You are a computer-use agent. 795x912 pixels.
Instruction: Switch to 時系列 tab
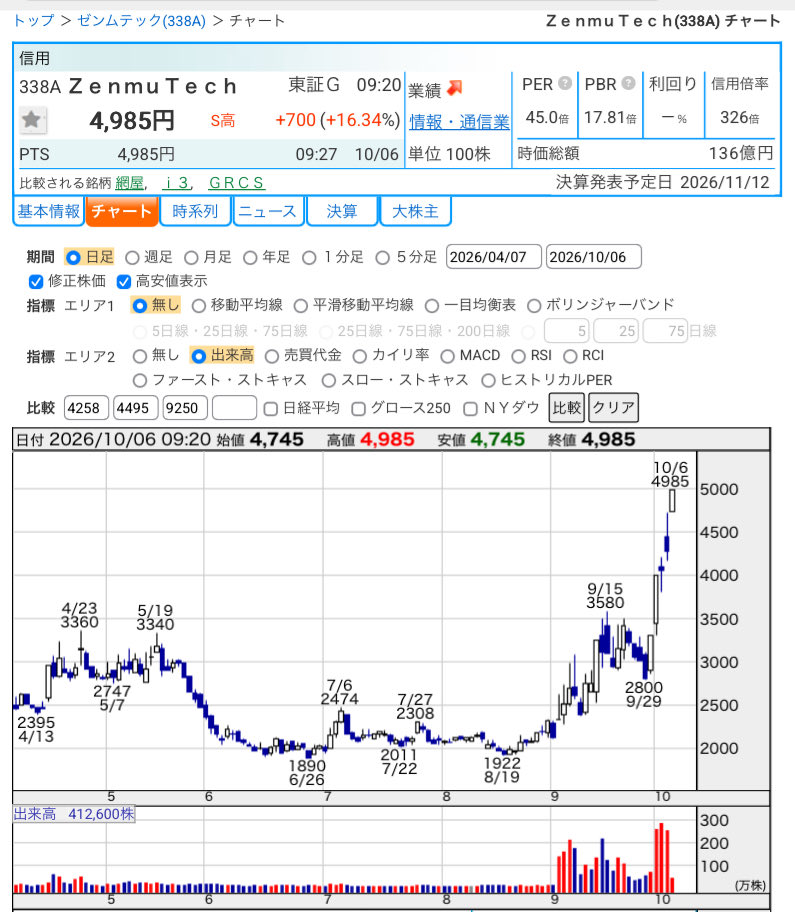(x=195, y=211)
